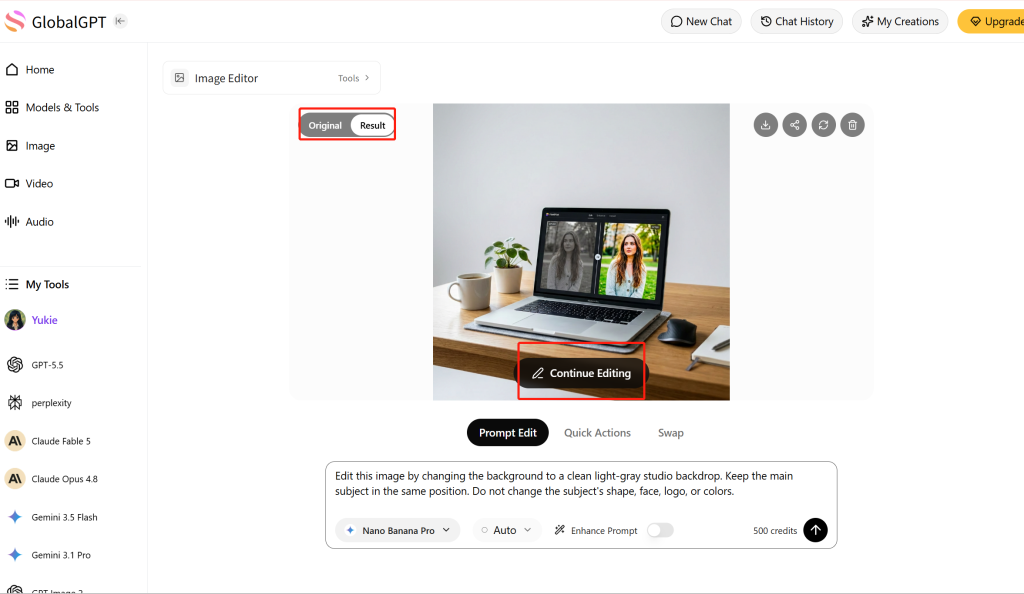Click the GlobalGPT logo icon
The height and width of the screenshot is (594, 1024).
[15, 22]
